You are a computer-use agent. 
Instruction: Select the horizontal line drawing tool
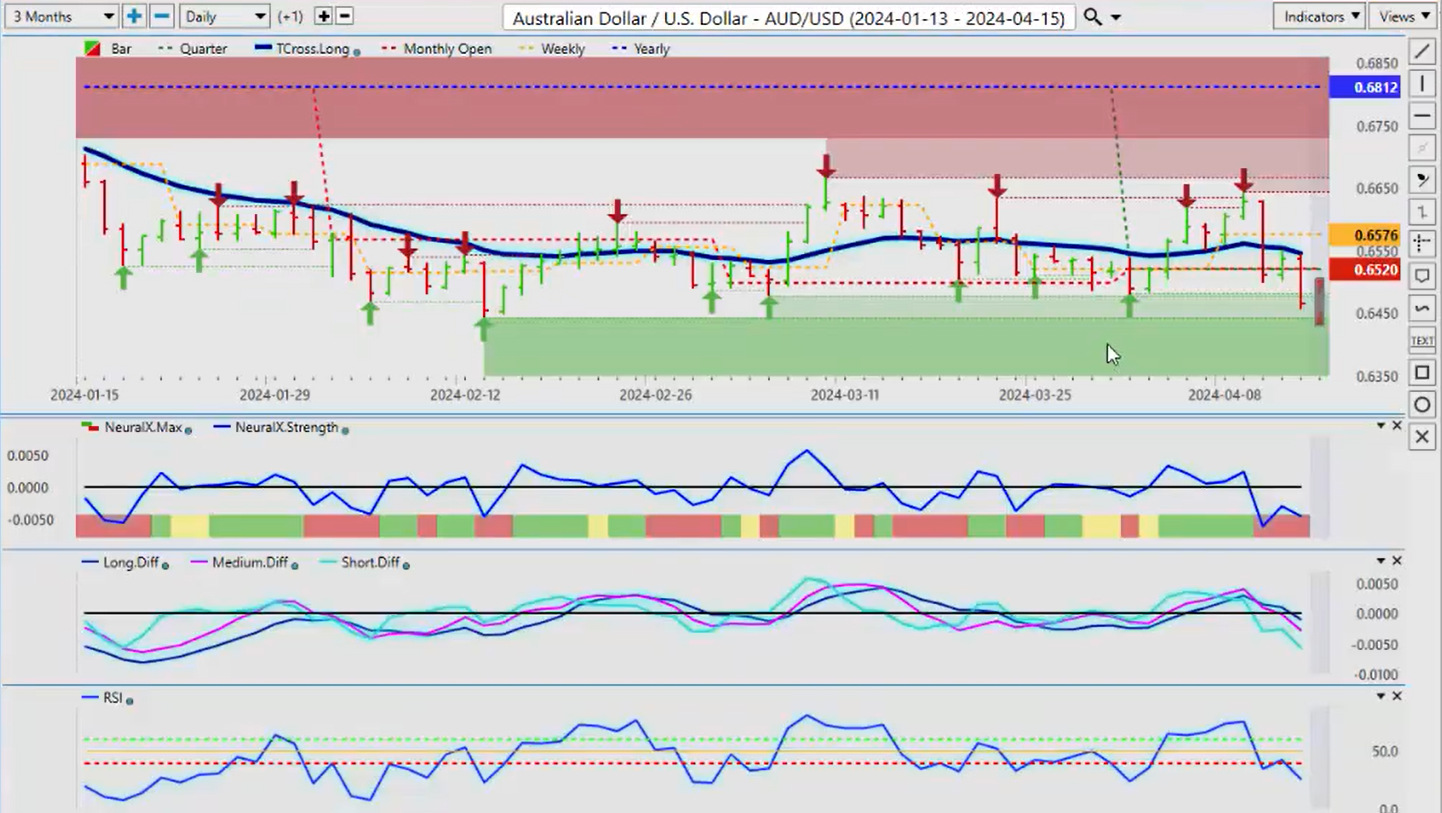coord(1421,116)
